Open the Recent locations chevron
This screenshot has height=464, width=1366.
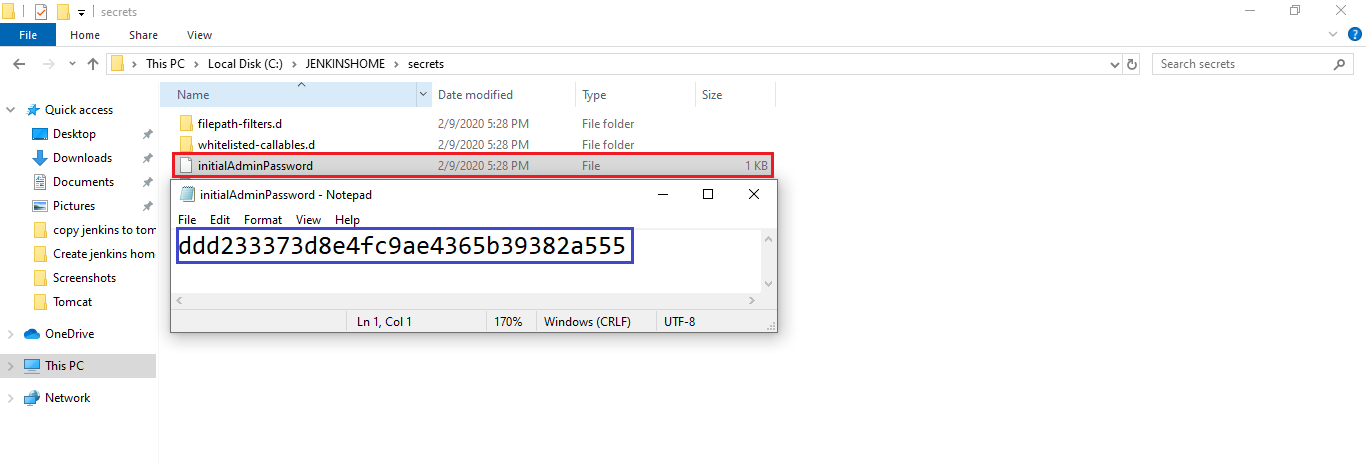point(71,64)
